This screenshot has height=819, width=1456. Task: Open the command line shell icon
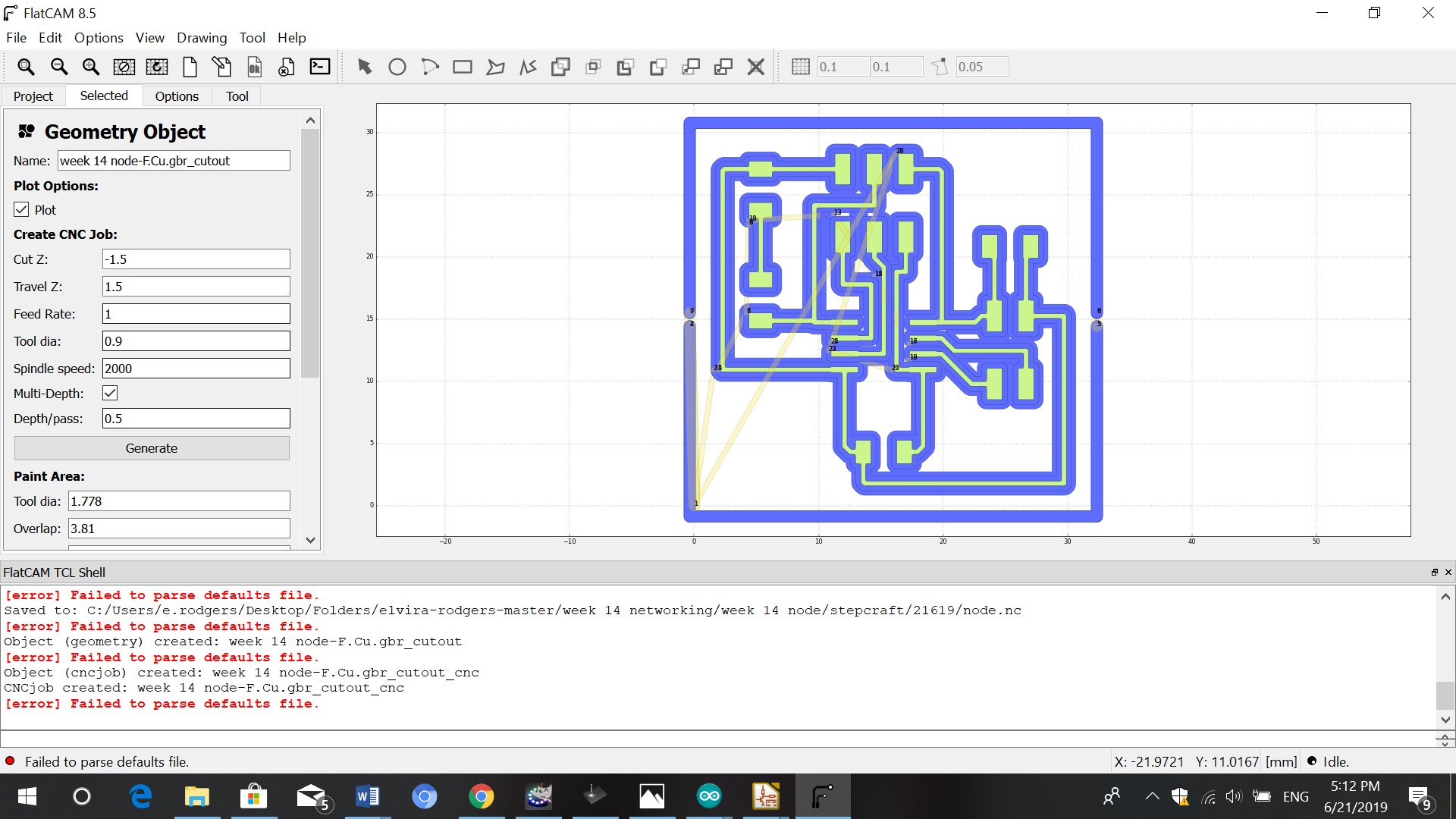click(x=320, y=67)
